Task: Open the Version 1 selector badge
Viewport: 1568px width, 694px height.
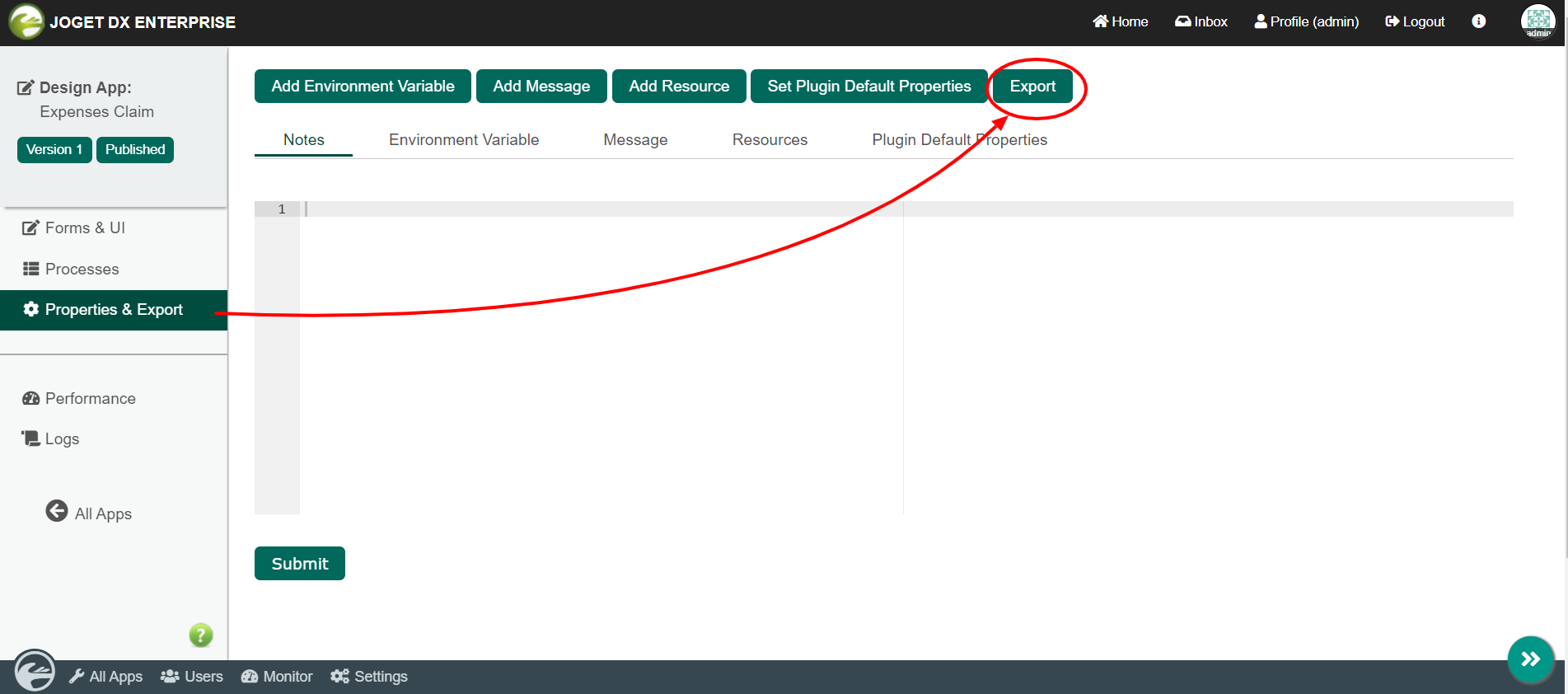Action: (54, 150)
